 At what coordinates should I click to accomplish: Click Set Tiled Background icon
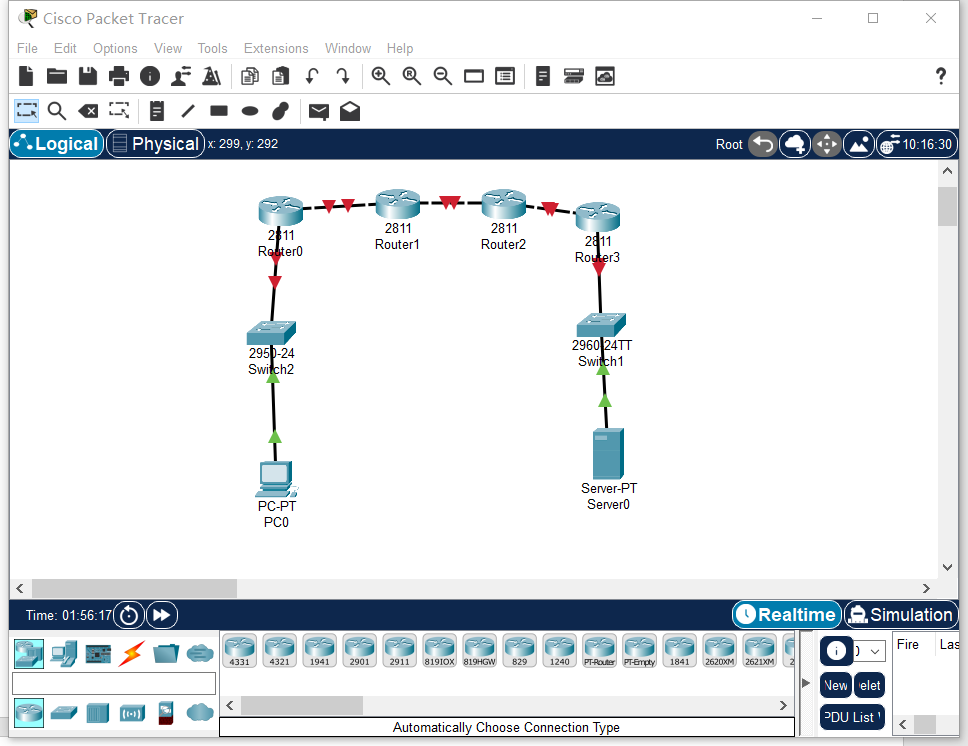[859, 145]
